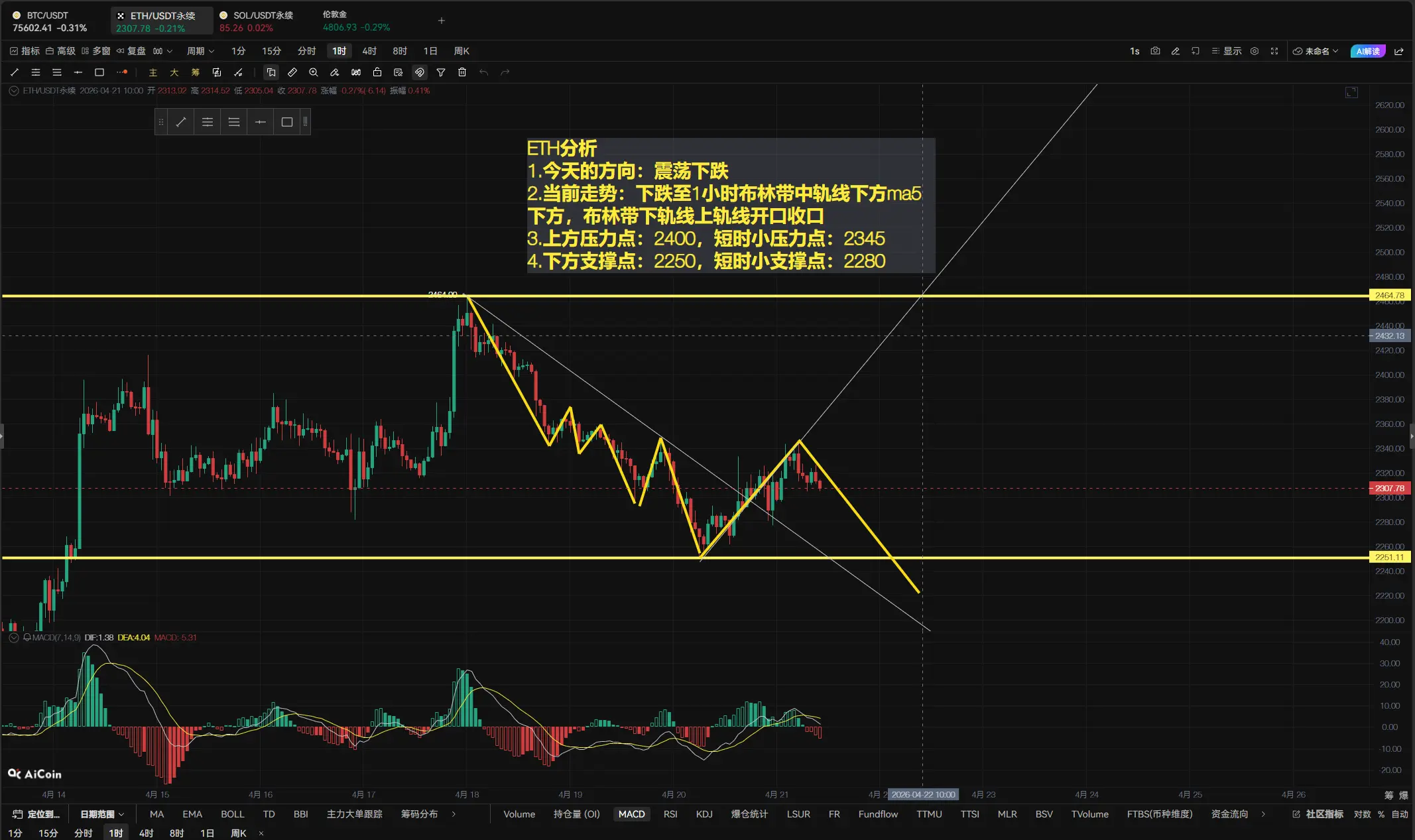Click the share export icon
Screen dimensions: 1415x840
pos(1399,51)
